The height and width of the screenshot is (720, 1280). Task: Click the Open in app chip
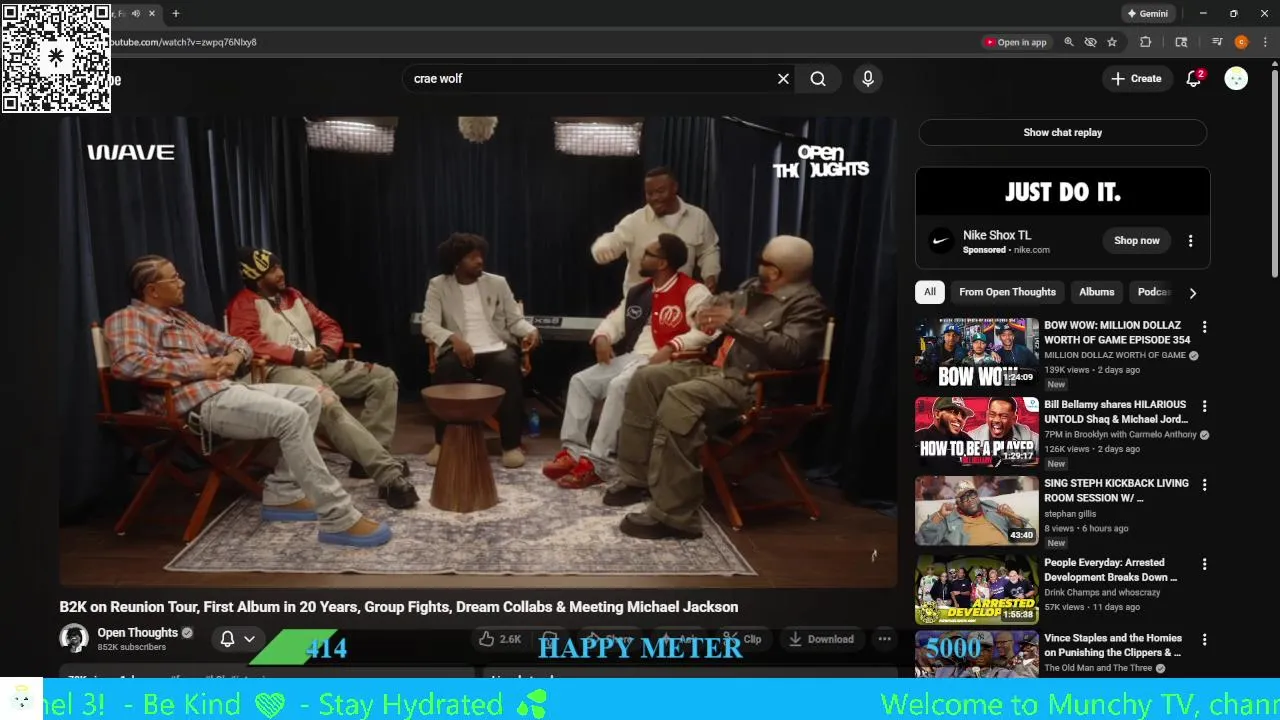(1015, 42)
